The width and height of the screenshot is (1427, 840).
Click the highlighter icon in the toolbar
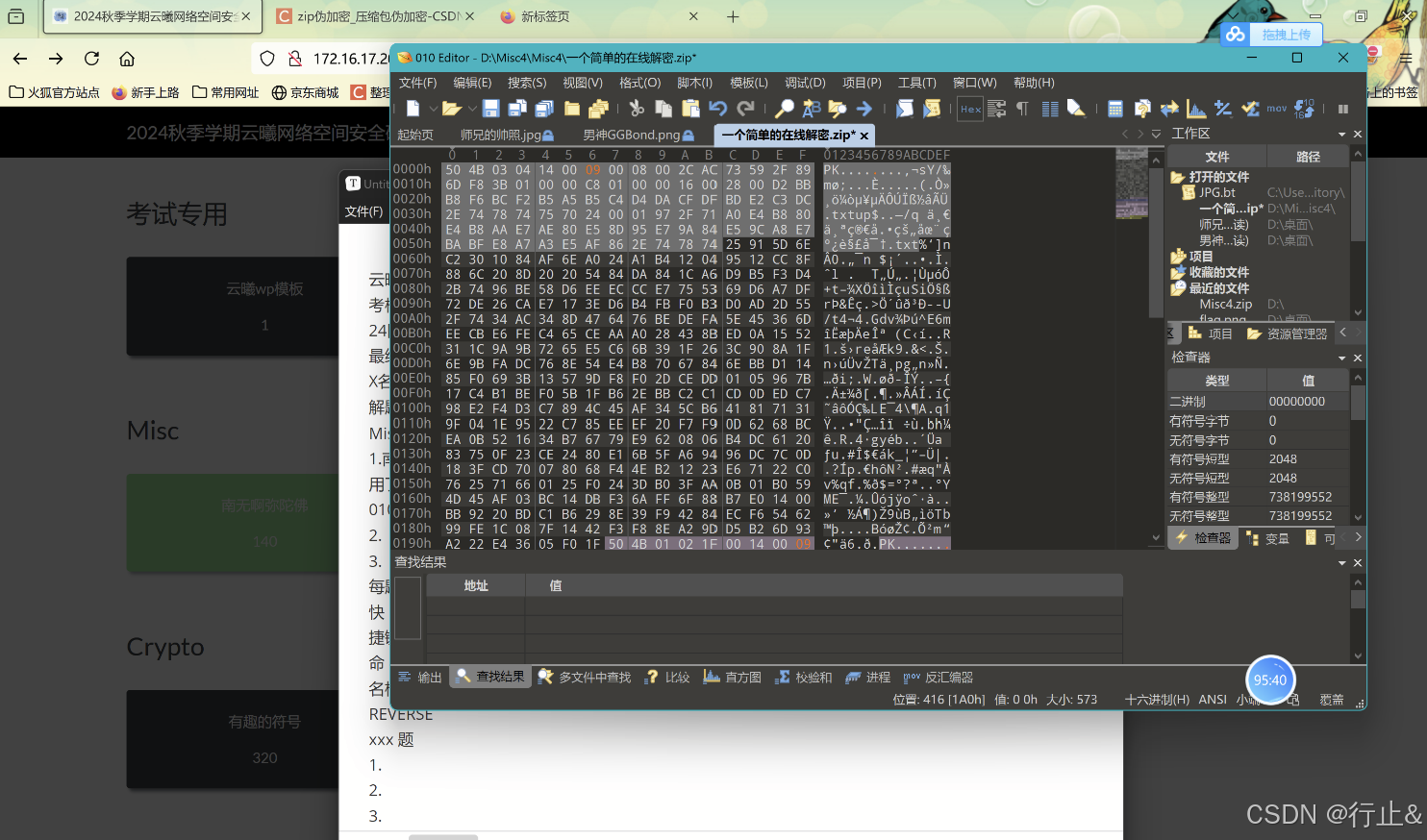point(1077,109)
